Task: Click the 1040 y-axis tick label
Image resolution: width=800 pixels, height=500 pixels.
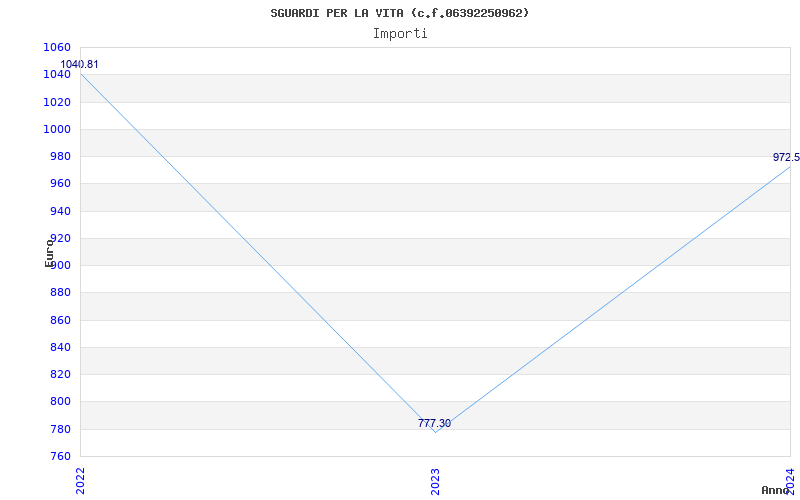Action: click(57, 75)
